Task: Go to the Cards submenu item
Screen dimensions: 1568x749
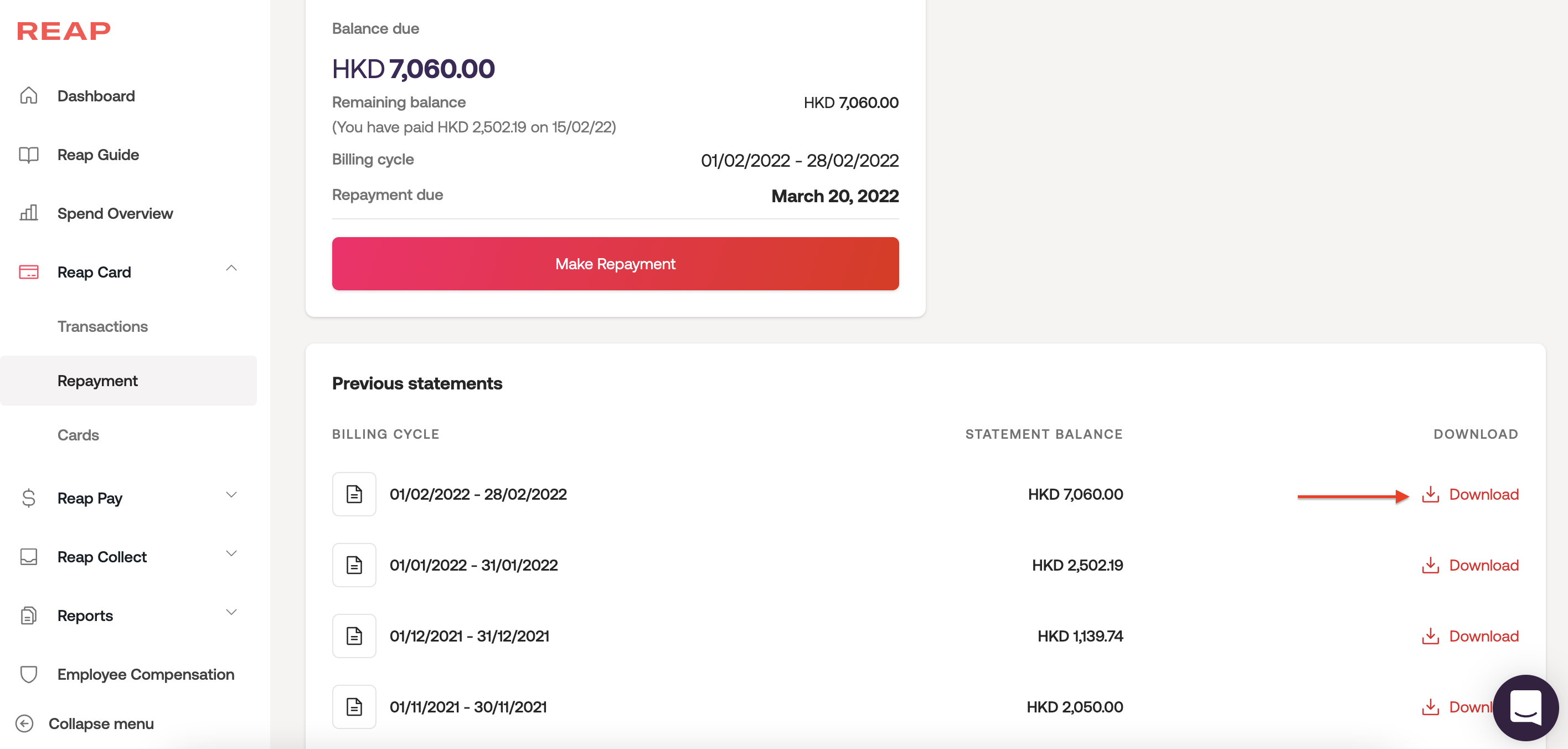Action: click(78, 435)
